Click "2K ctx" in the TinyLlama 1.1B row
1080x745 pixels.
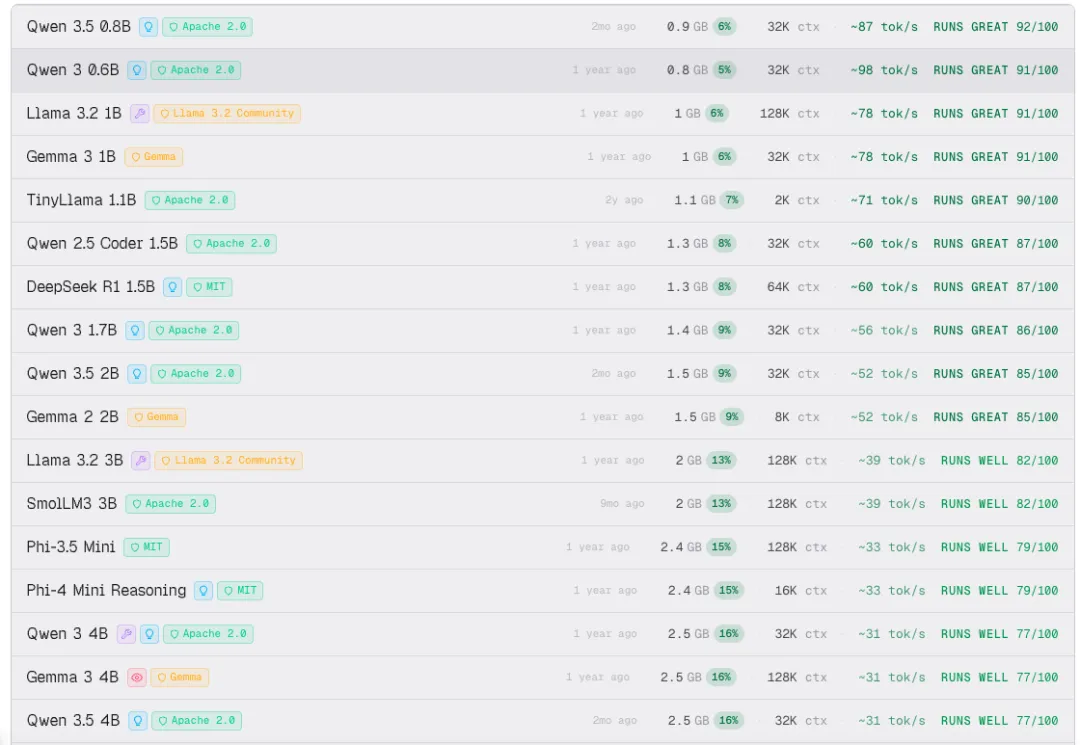click(797, 200)
